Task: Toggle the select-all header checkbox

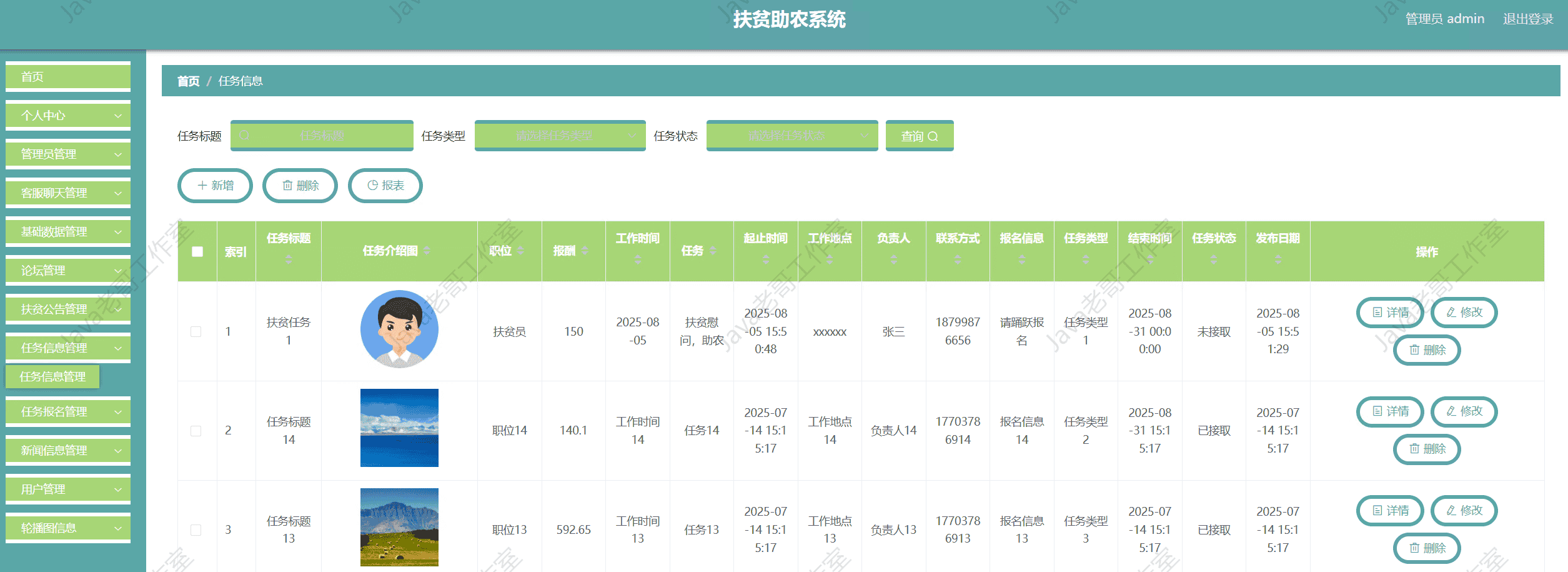Action: tap(197, 251)
